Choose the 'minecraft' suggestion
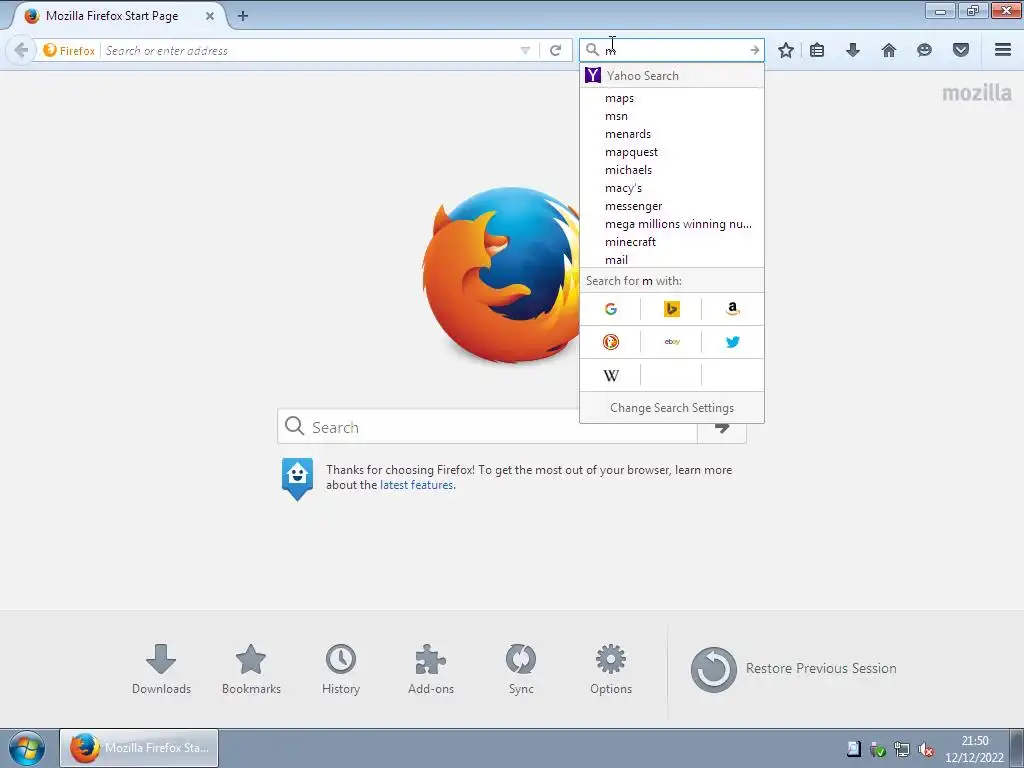The width and height of the screenshot is (1024, 768). tap(671, 242)
